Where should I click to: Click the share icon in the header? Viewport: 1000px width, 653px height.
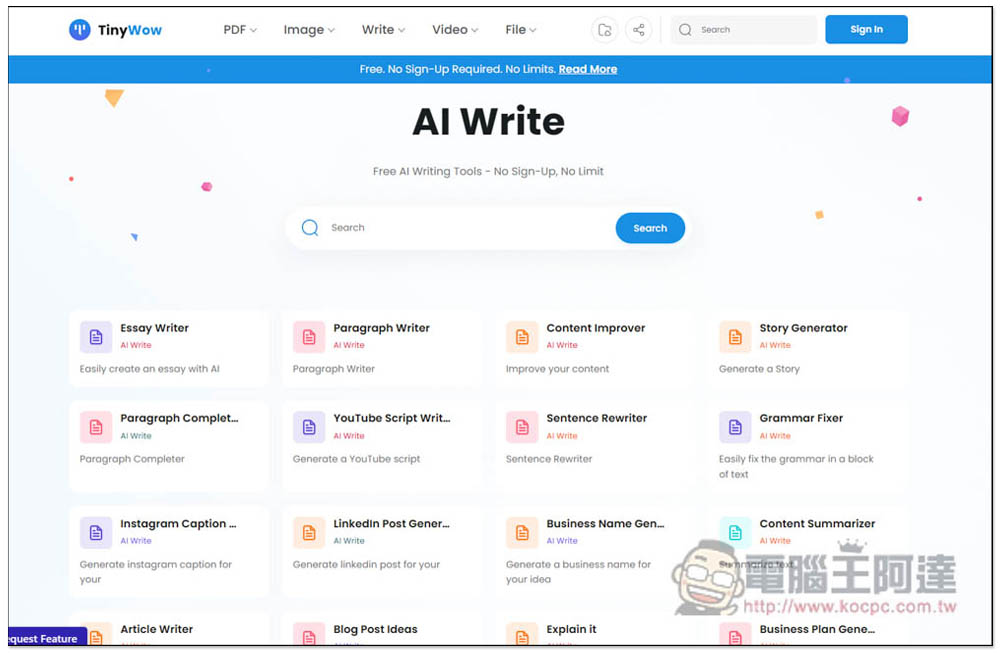coord(638,30)
